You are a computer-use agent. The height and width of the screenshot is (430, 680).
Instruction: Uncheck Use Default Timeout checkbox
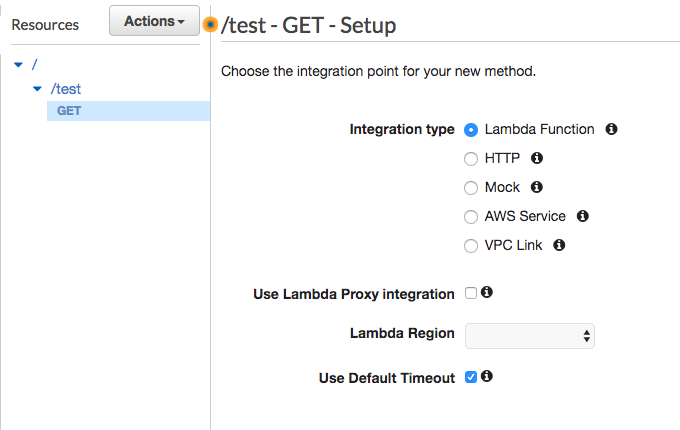(x=471, y=378)
